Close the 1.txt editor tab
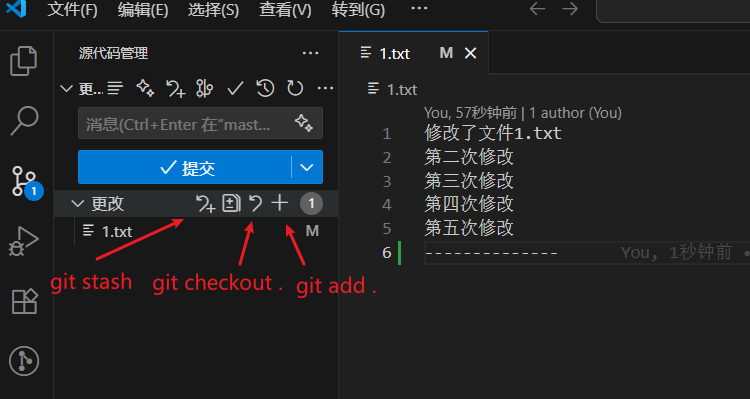Viewport: 750px width, 399px height. [x=471, y=53]
